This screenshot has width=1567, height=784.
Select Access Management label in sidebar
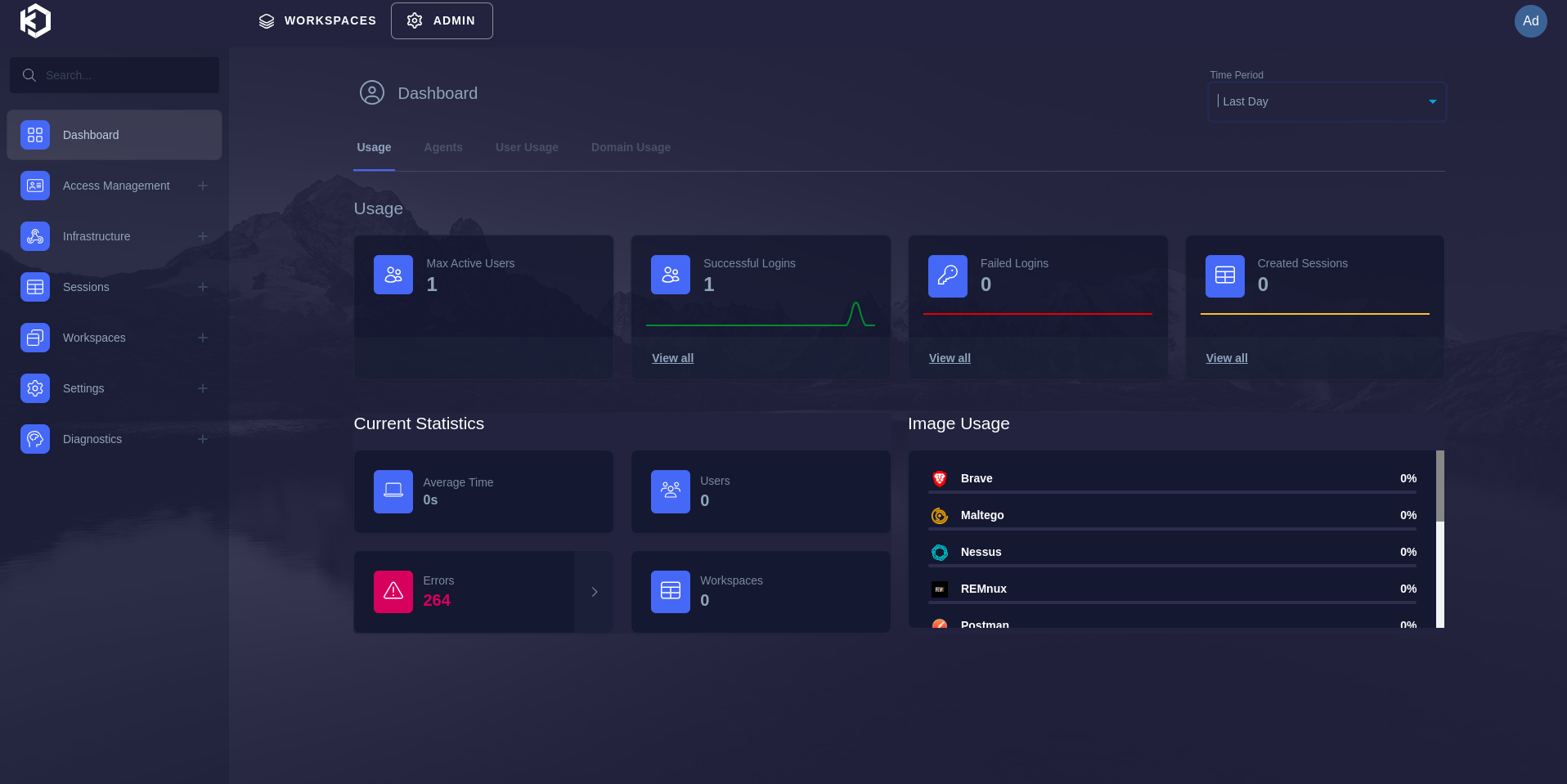click(116, 186)
